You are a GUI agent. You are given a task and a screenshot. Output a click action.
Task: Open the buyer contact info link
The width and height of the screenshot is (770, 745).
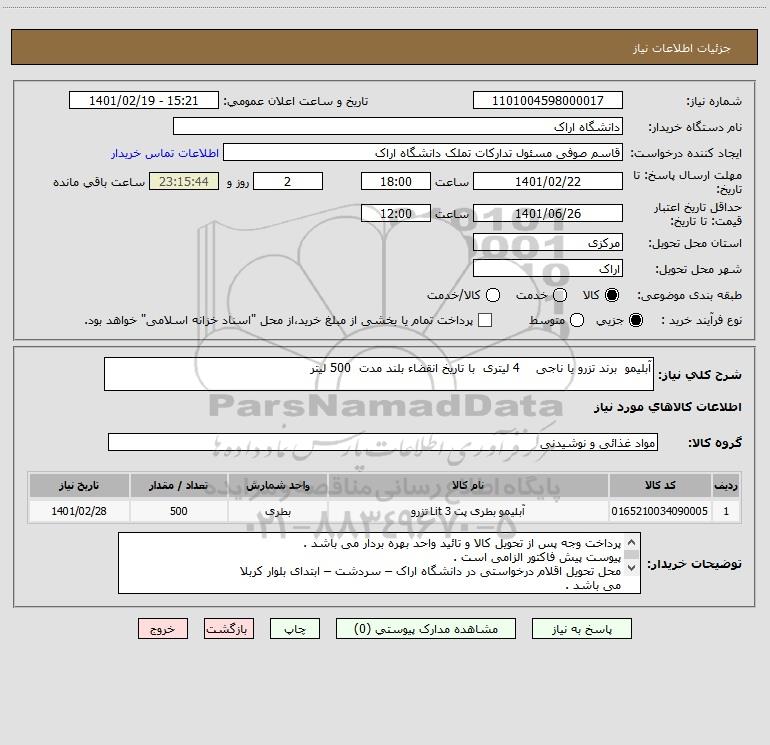tap(165, 153)
